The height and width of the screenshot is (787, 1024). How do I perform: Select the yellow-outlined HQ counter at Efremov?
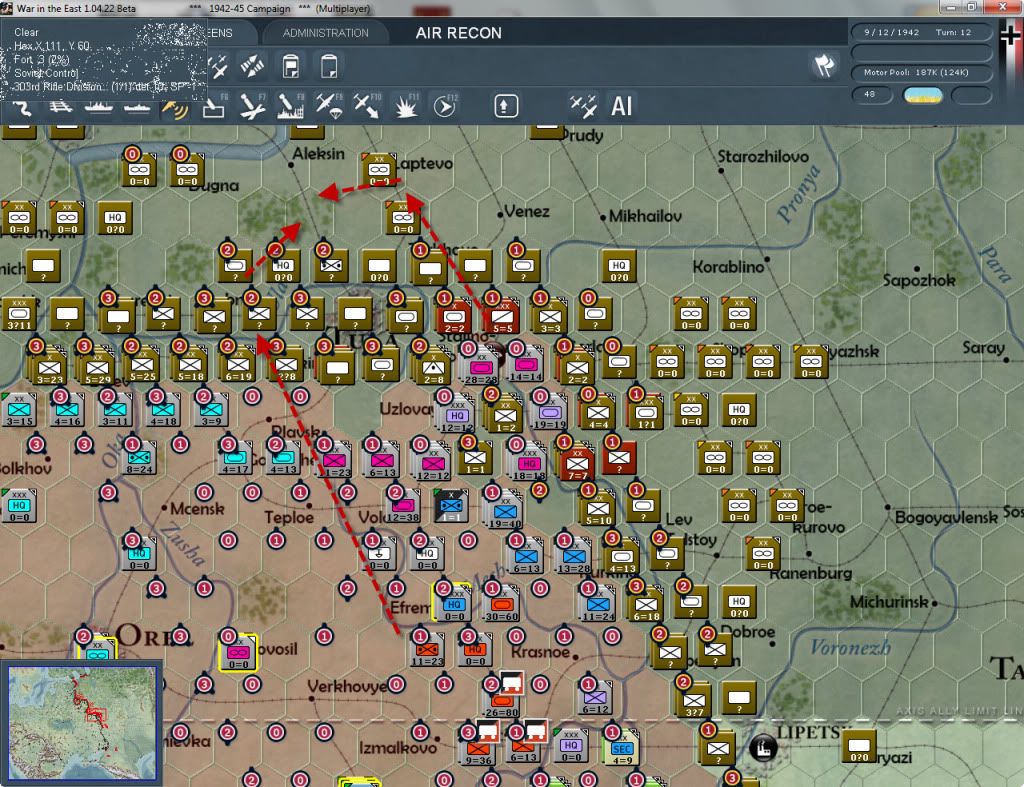click(x=453, y=604)
